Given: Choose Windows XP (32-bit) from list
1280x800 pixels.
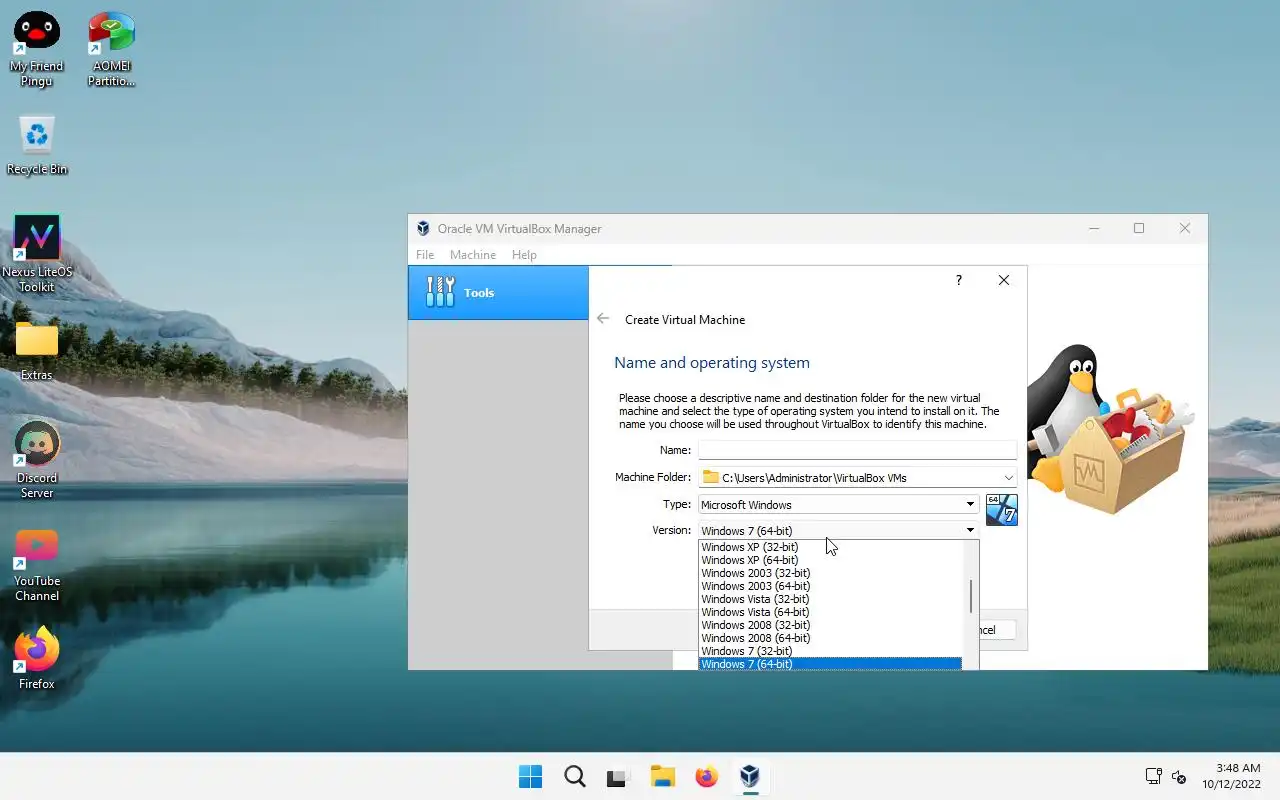Looking at the screenshot, I should [830, 547].
